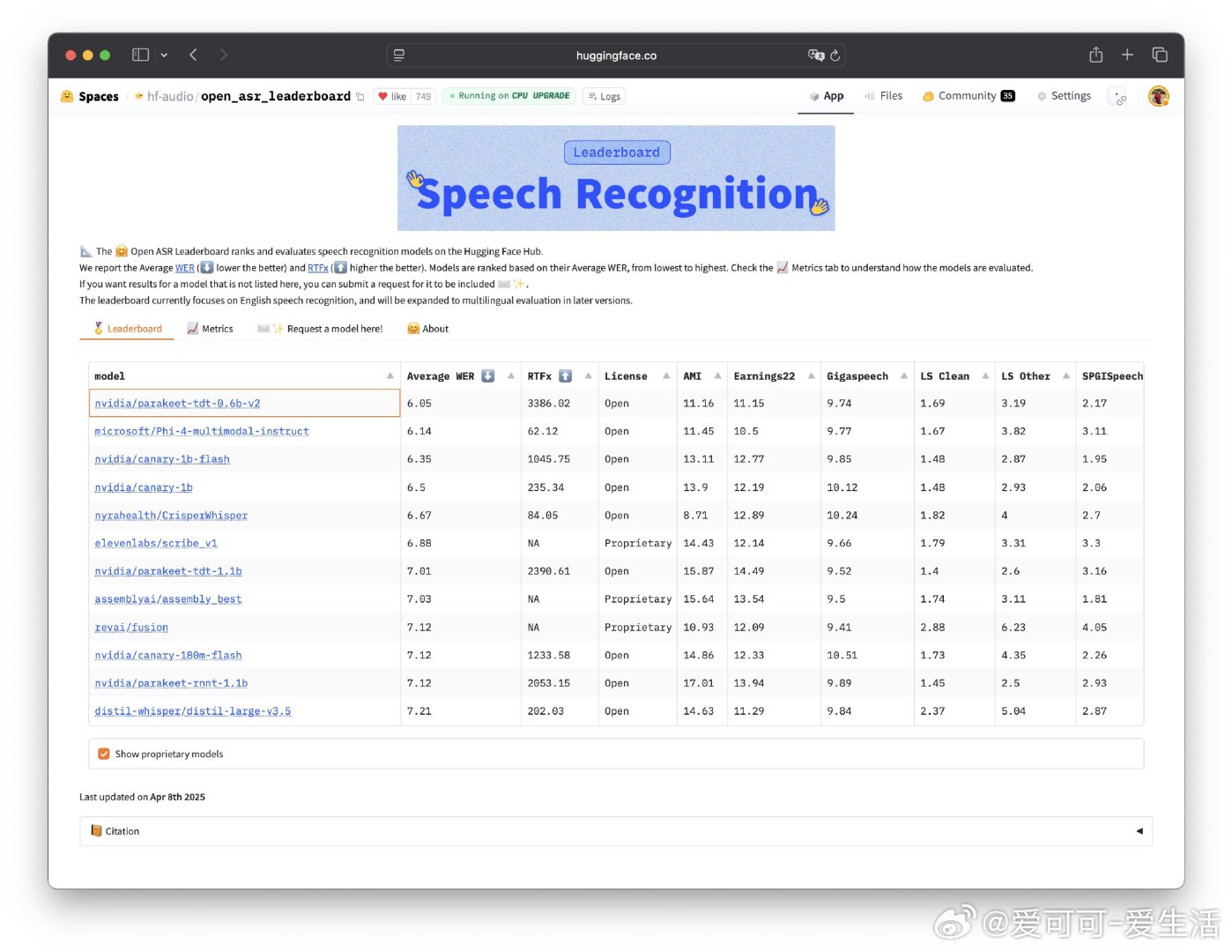Open nvidia/parakeet-tdt-0.6b-v2 model link

click(x=177, y=404)
